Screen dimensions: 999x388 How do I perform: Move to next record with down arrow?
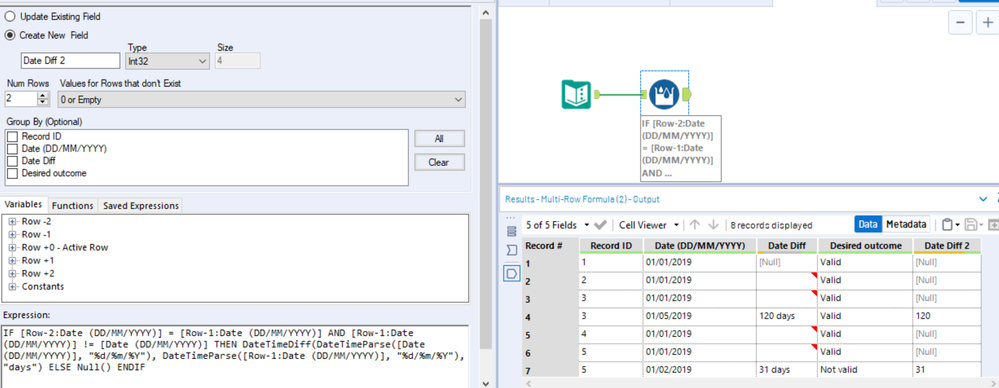point(713,225)
